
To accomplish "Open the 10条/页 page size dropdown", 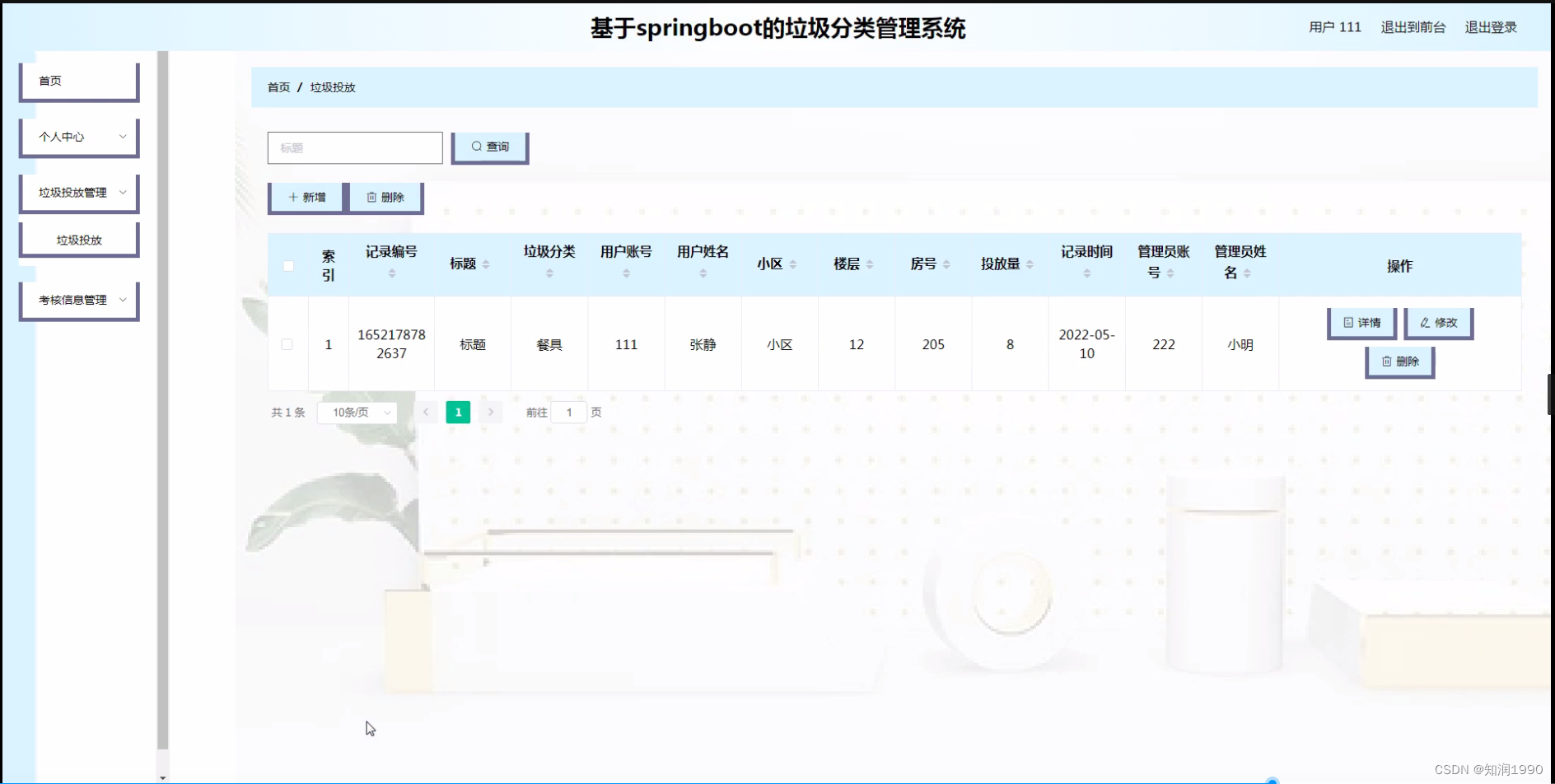I will tap(357, 412).
